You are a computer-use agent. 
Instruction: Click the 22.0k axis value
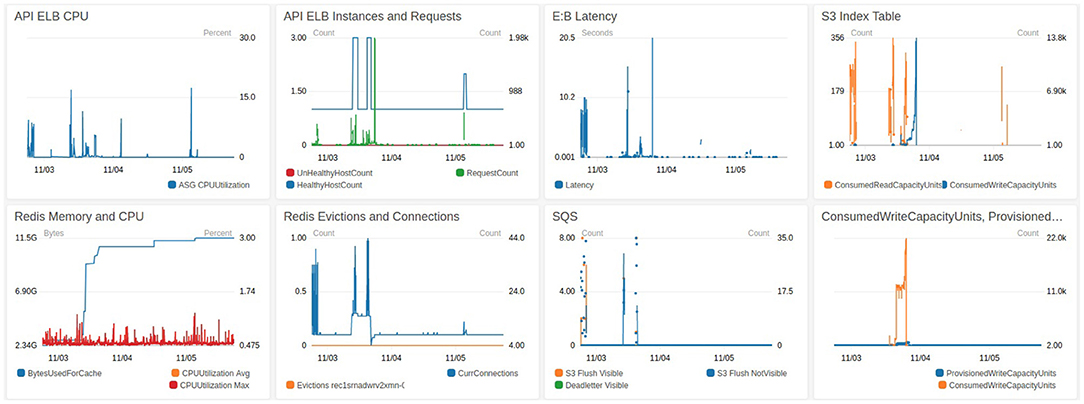tap(1058, 238)
